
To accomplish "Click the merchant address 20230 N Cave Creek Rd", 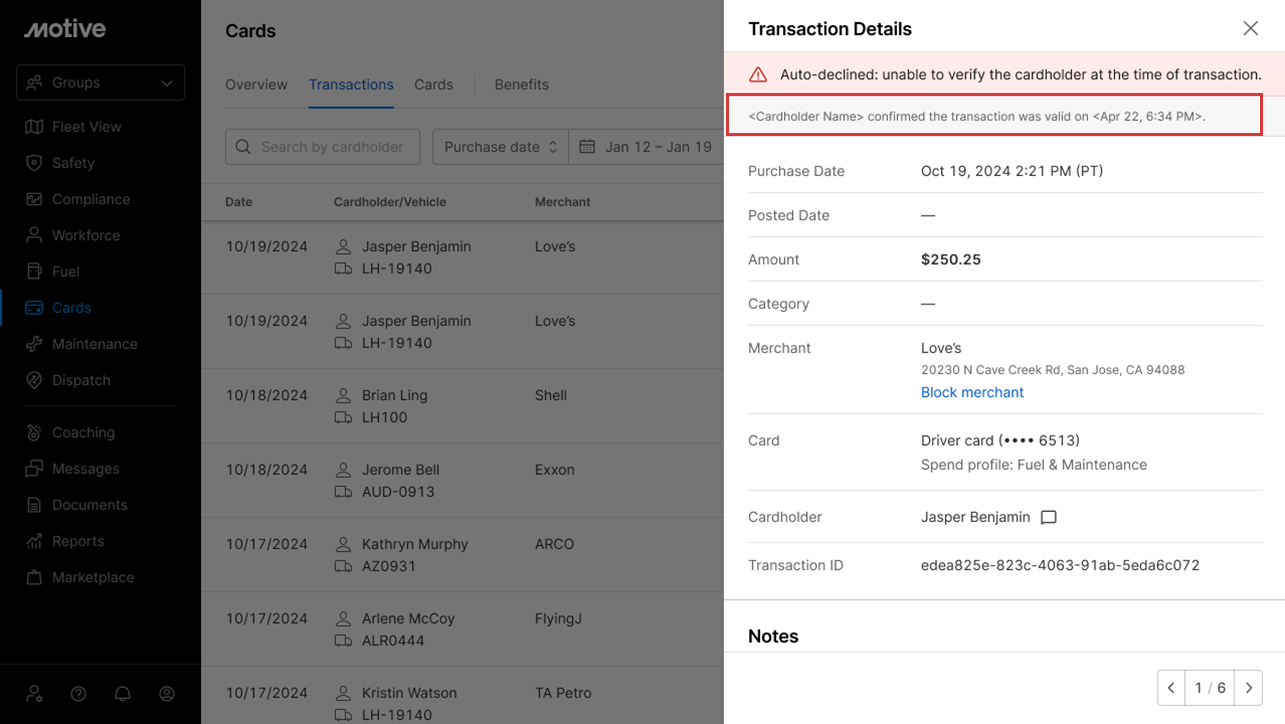I will [1053, 370].
